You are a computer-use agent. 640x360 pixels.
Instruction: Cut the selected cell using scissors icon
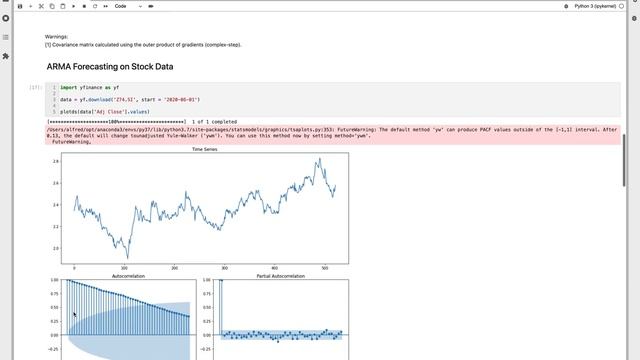point(41,6)
